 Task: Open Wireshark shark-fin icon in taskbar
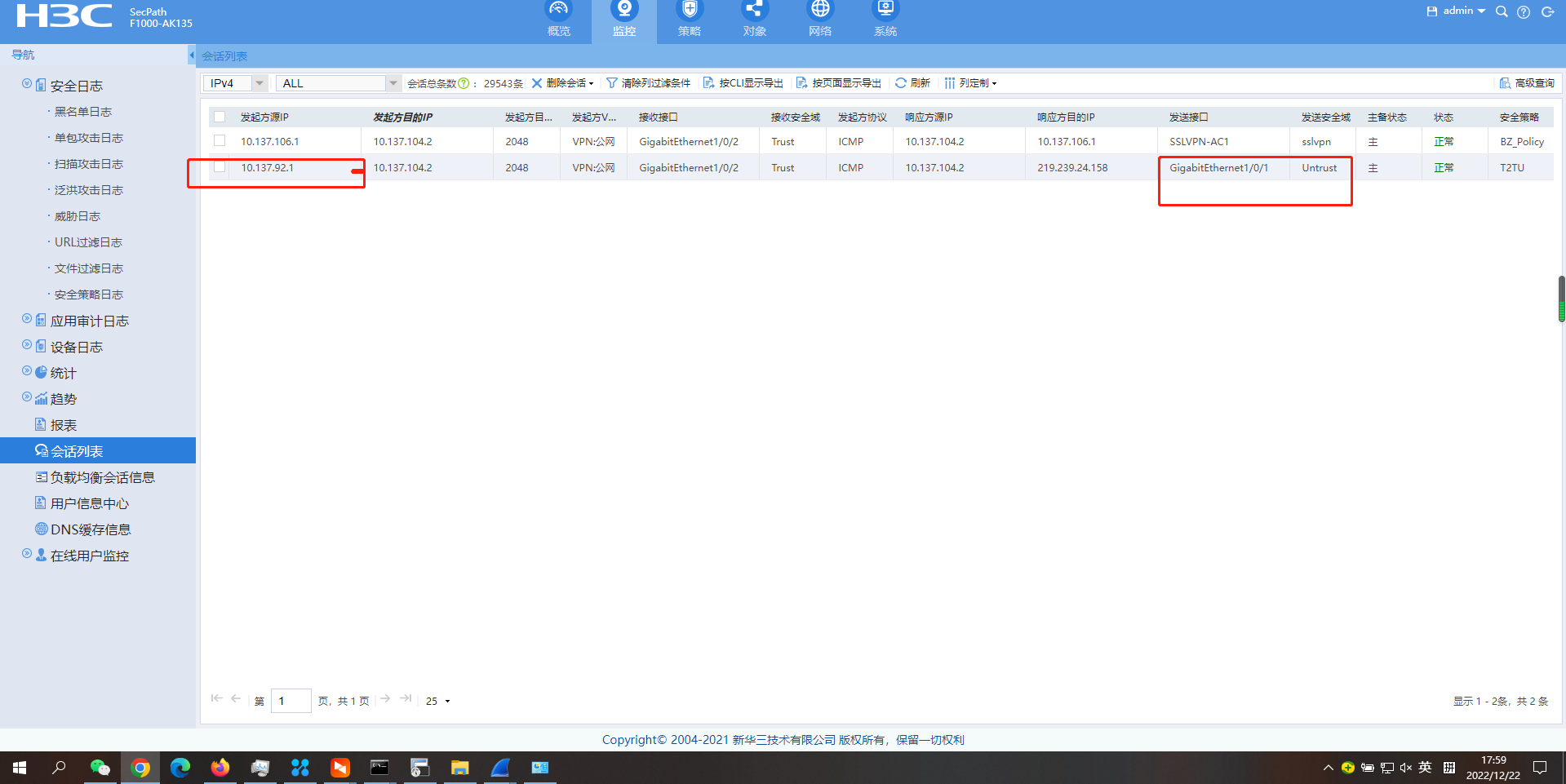499,768
